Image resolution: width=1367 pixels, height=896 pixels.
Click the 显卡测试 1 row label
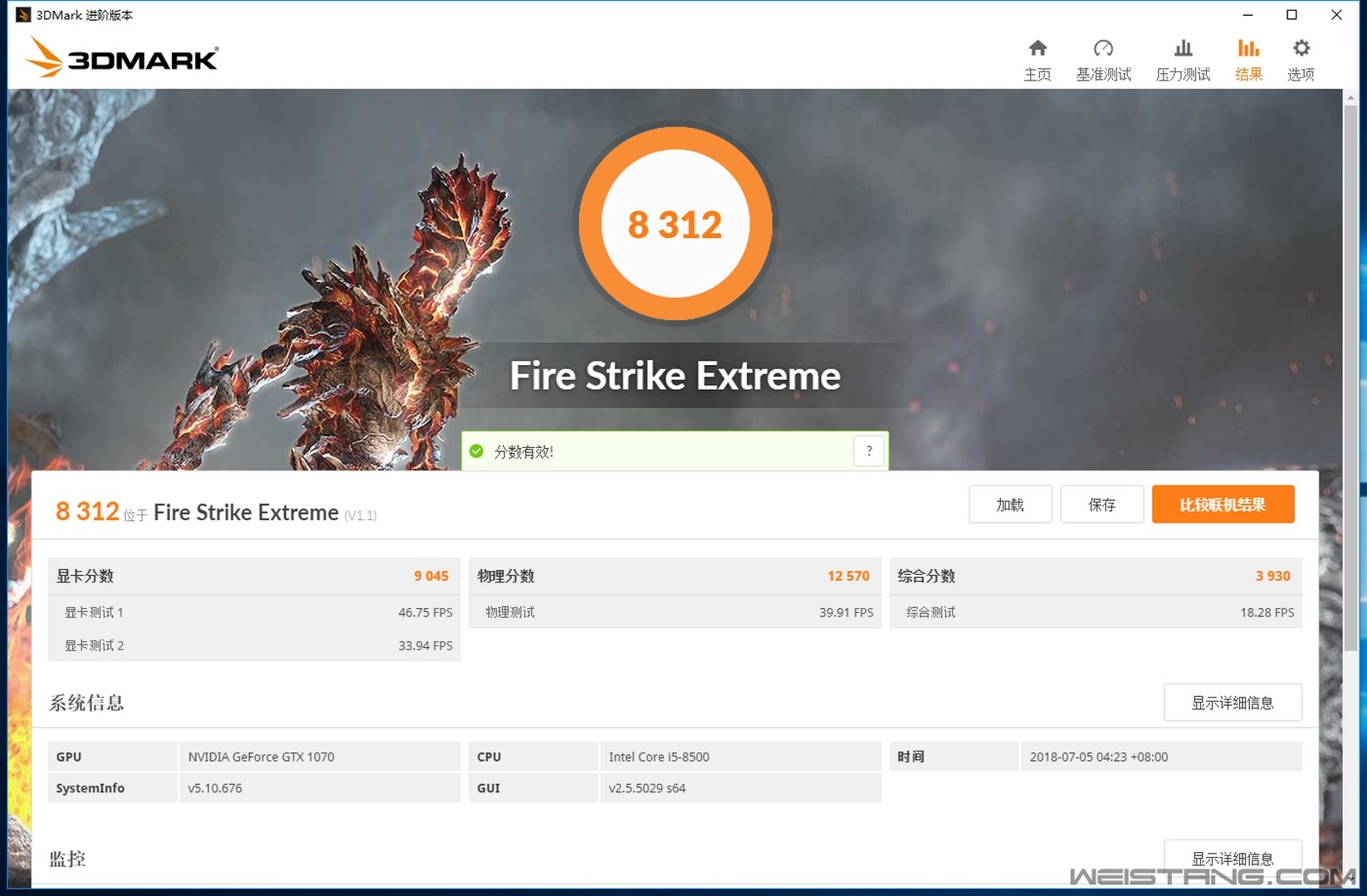click(x=94, y=612)
